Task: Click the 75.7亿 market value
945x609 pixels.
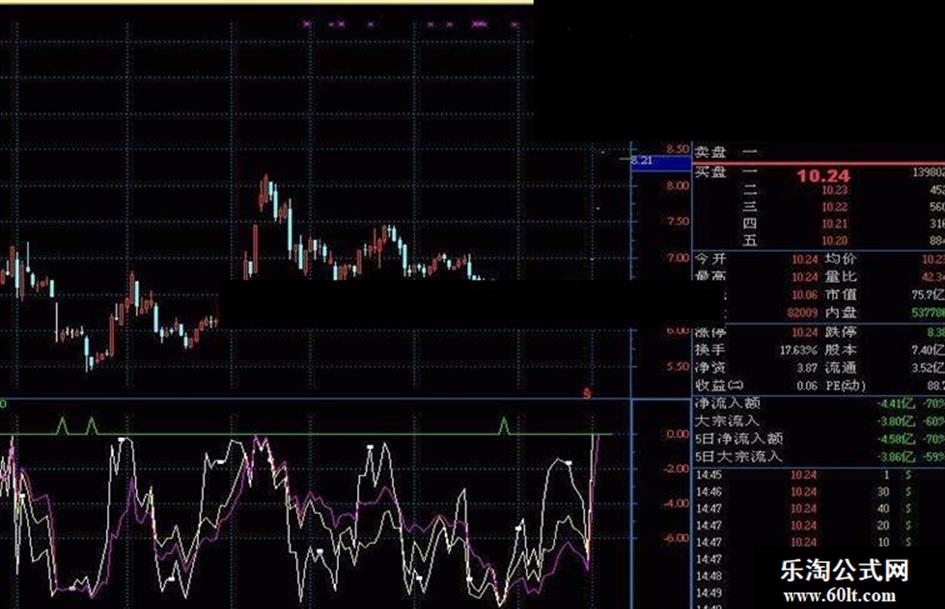Action: (x=928, y=295)
